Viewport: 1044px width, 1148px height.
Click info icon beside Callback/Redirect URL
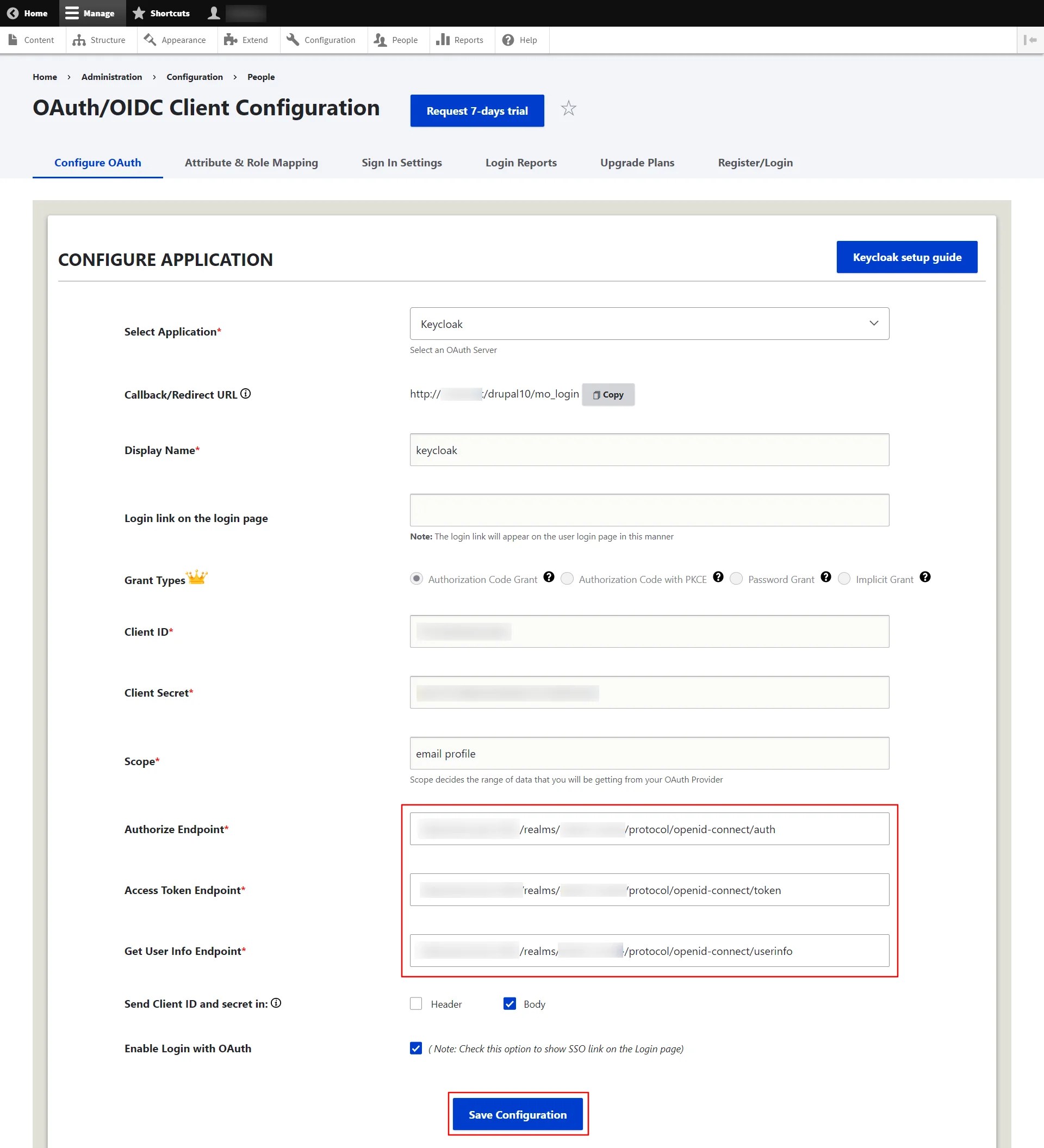coord(246,393)
